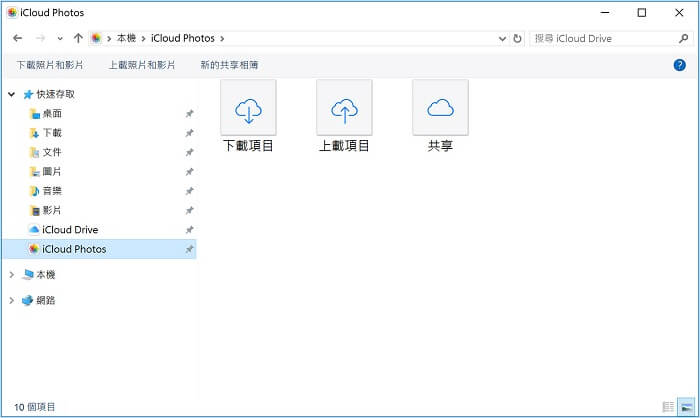This screenshot has height=418, width=700.
Task: Maximize the iCloud Photos window
Action: tap(642, 13)
